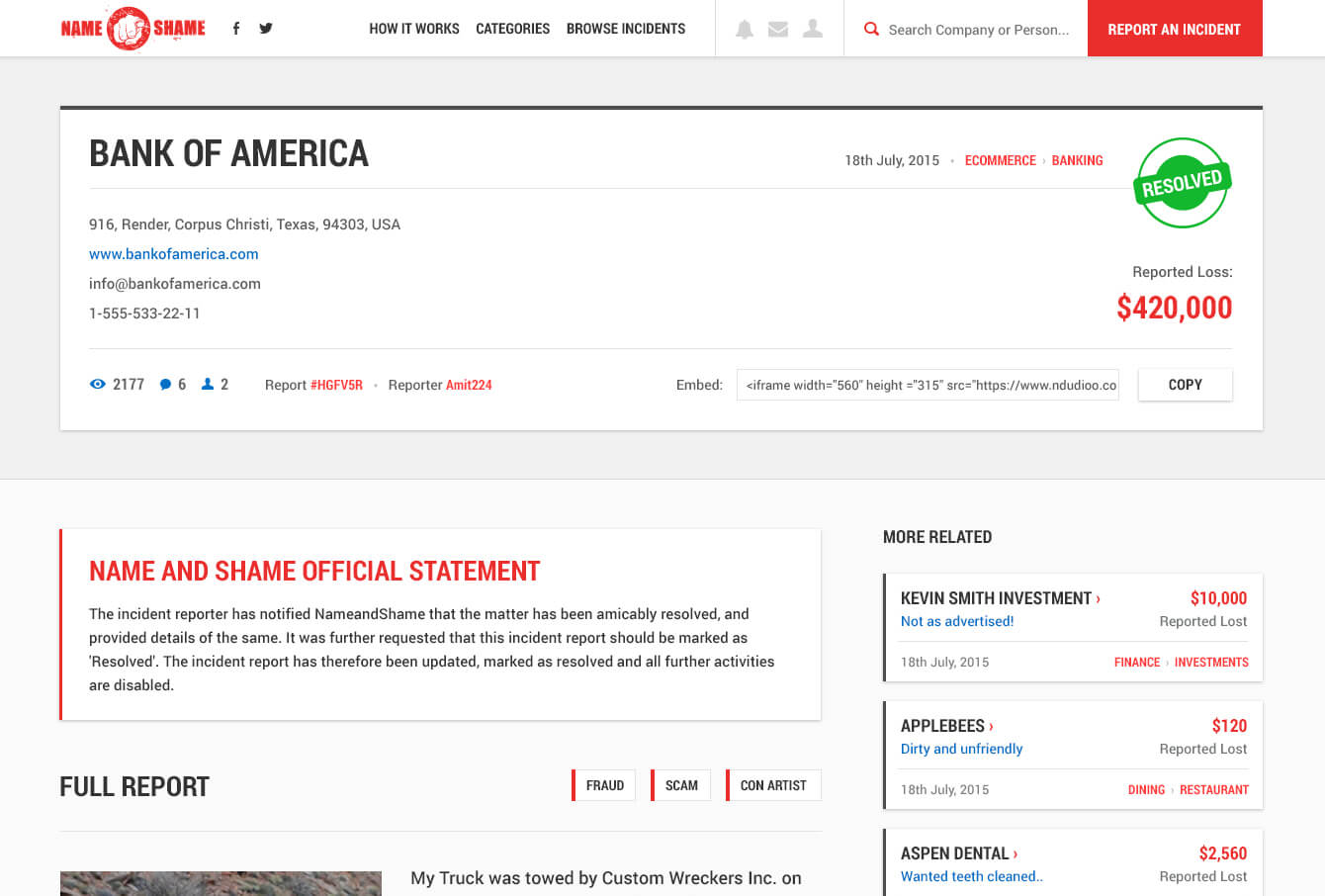Open Ecommerce category in header
1325x896 pixels.
pyautogui.click(x=1000, y=160)
